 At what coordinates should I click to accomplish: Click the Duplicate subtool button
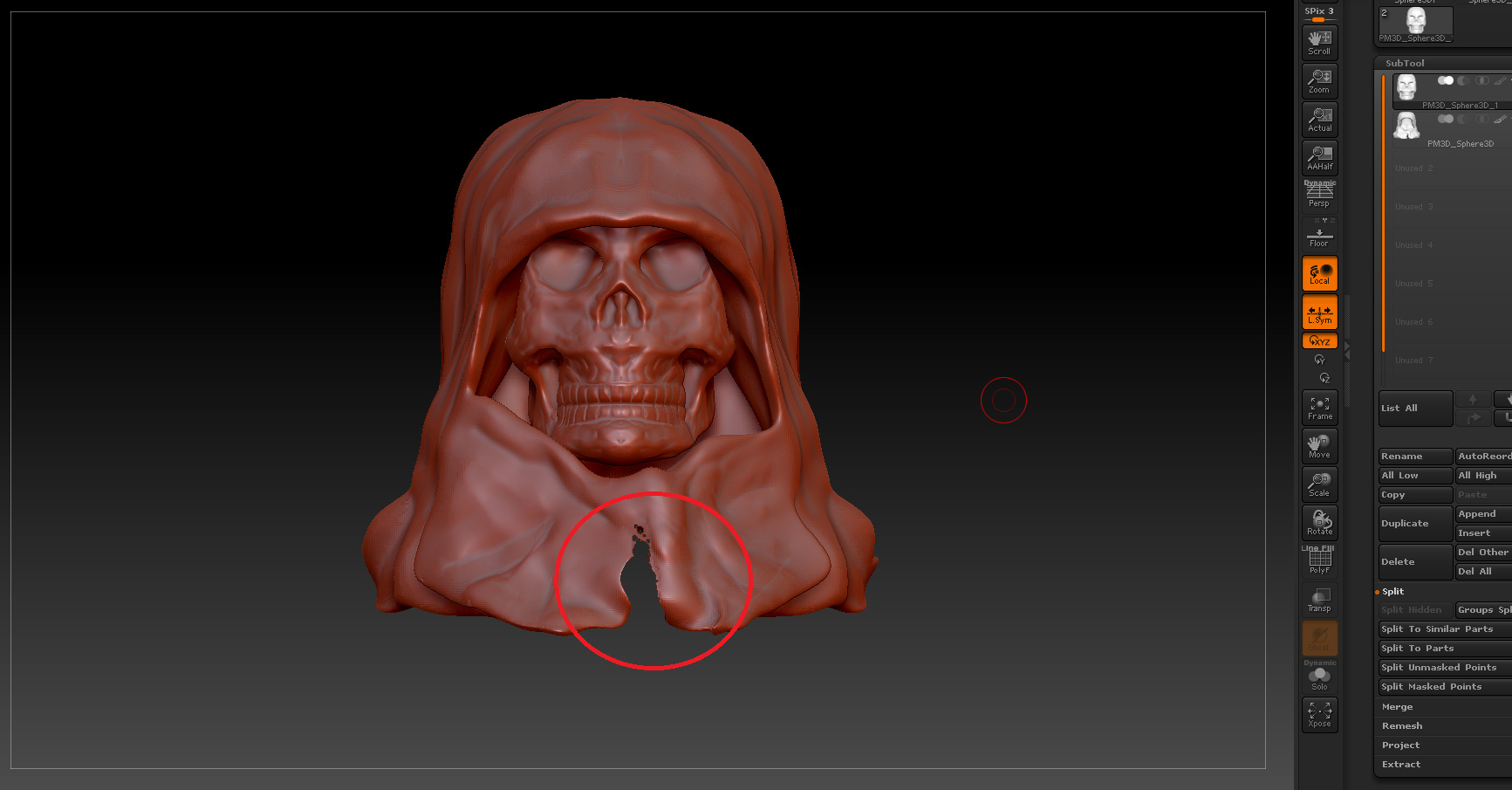coord(1415,524)
